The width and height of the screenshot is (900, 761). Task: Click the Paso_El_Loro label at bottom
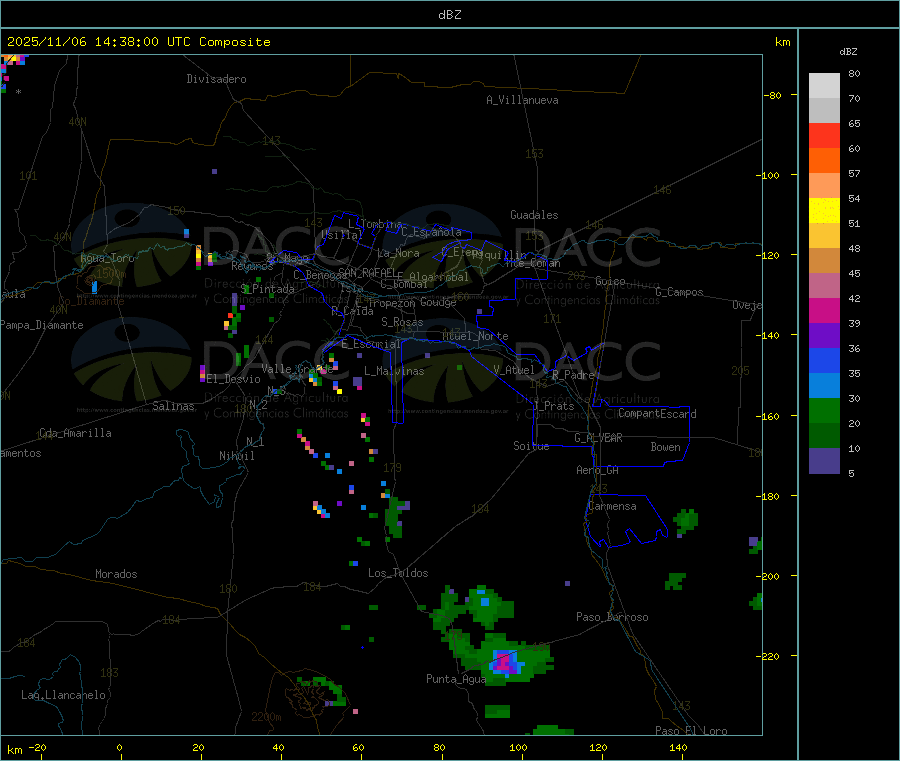click(692, 731)
